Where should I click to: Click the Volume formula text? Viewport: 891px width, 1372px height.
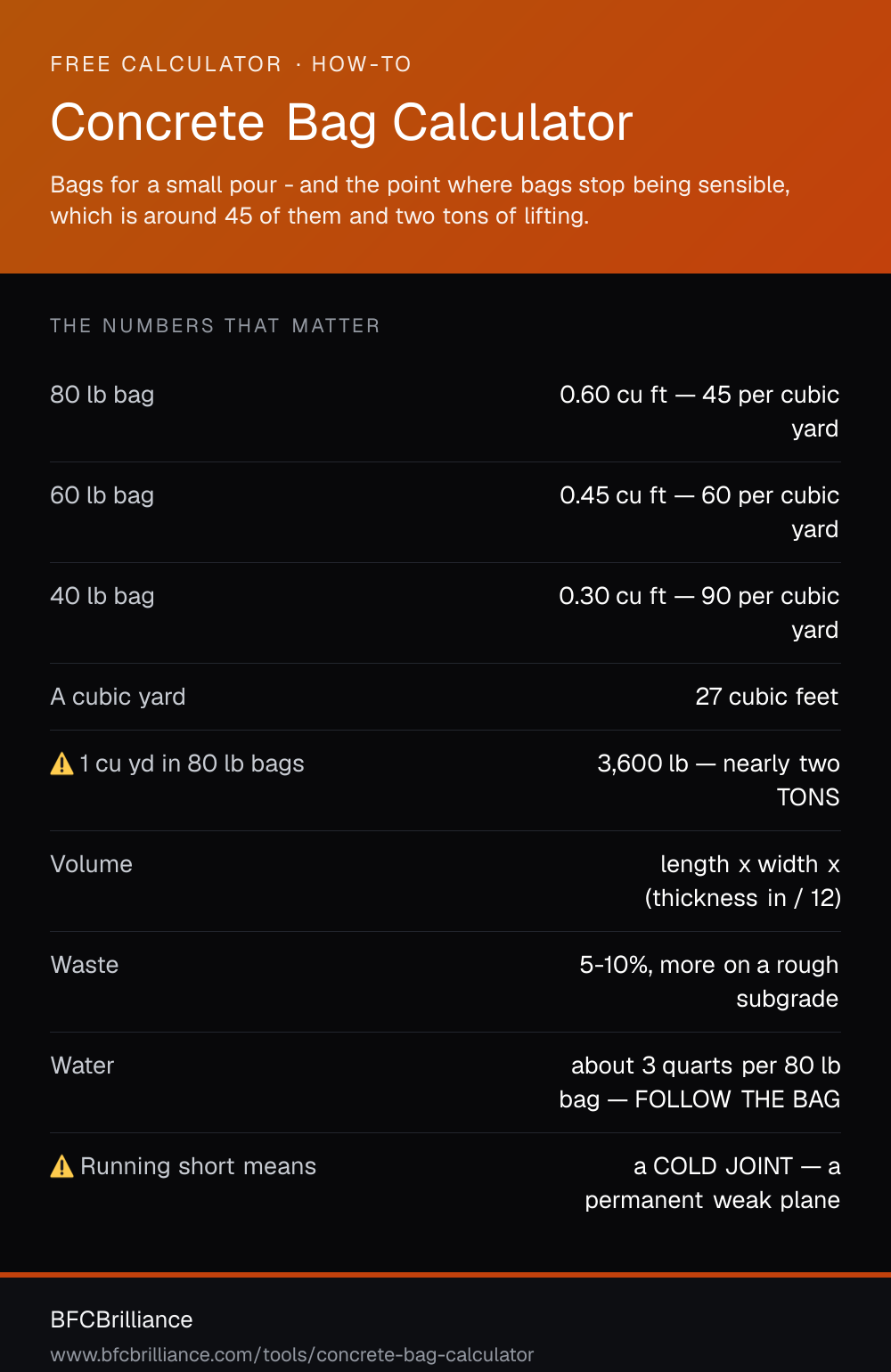tap(742, 881)
